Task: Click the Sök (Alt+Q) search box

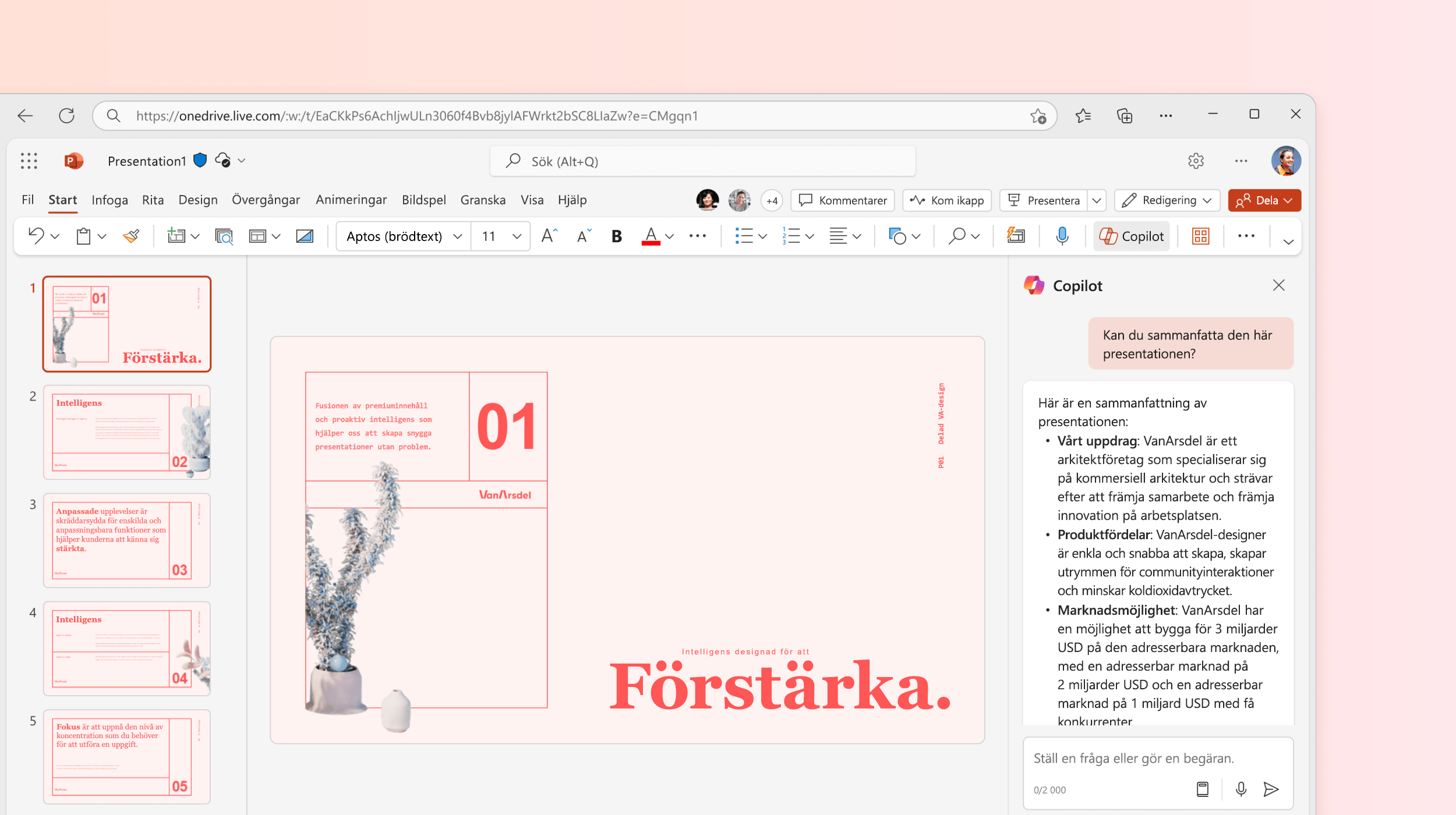Action: tap(703, 161)
